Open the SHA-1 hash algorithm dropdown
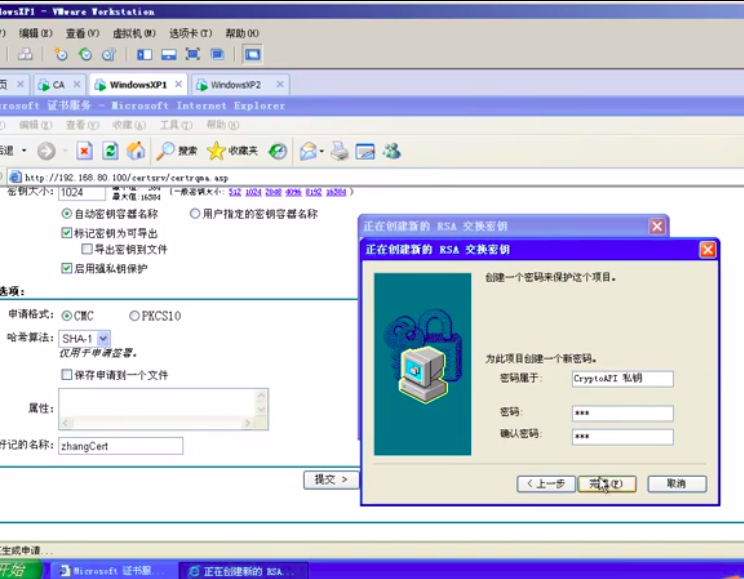 103,338
